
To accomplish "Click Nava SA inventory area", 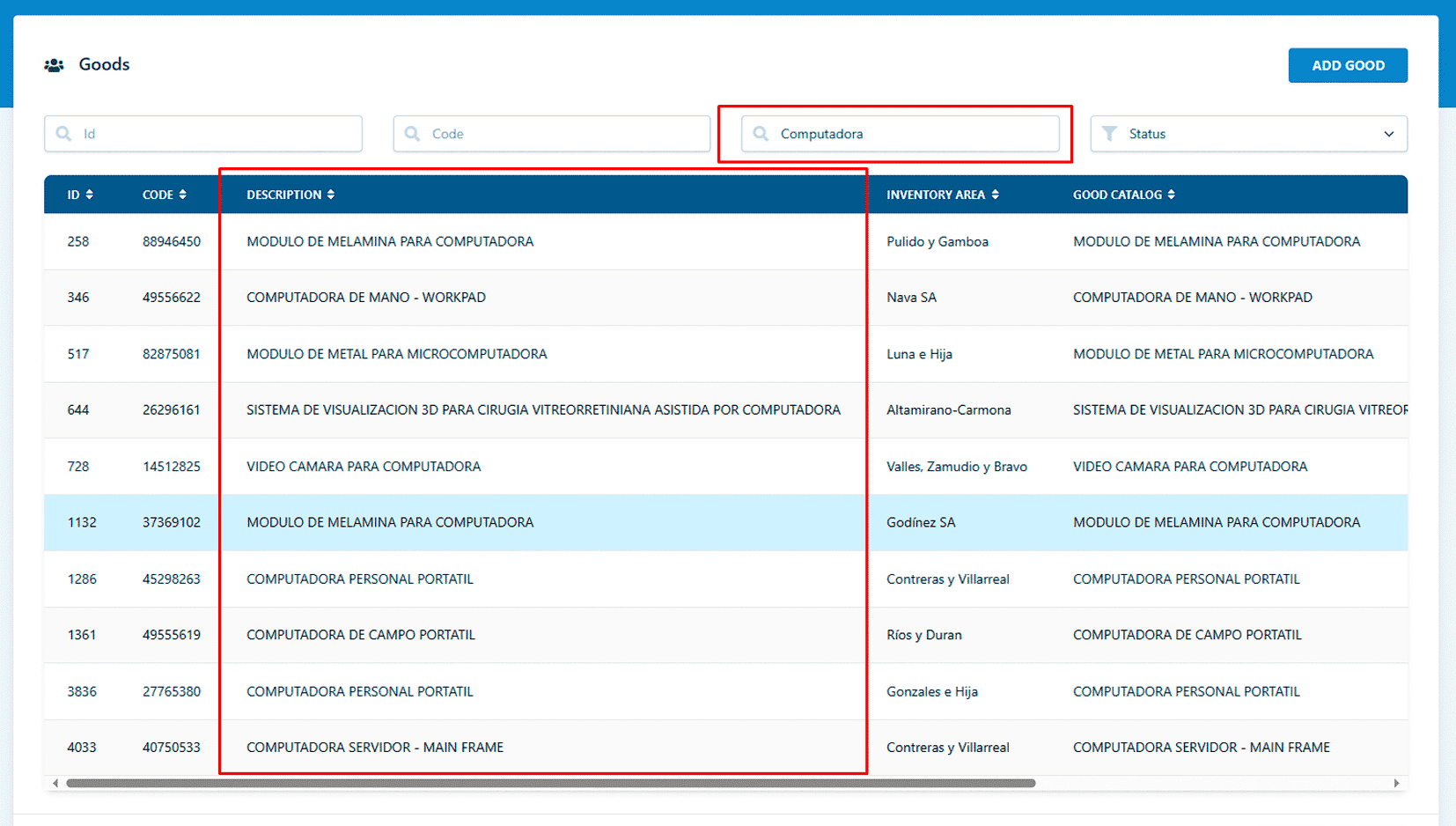I will [x=911, y=298].
